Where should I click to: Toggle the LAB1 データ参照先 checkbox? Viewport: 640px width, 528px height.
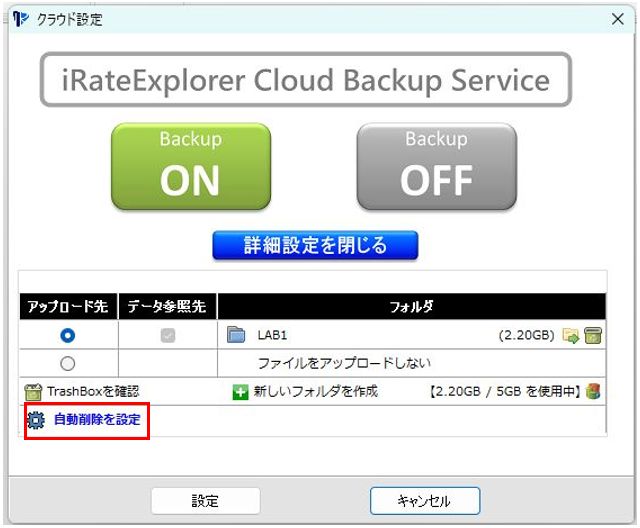[x=168, y=336]
